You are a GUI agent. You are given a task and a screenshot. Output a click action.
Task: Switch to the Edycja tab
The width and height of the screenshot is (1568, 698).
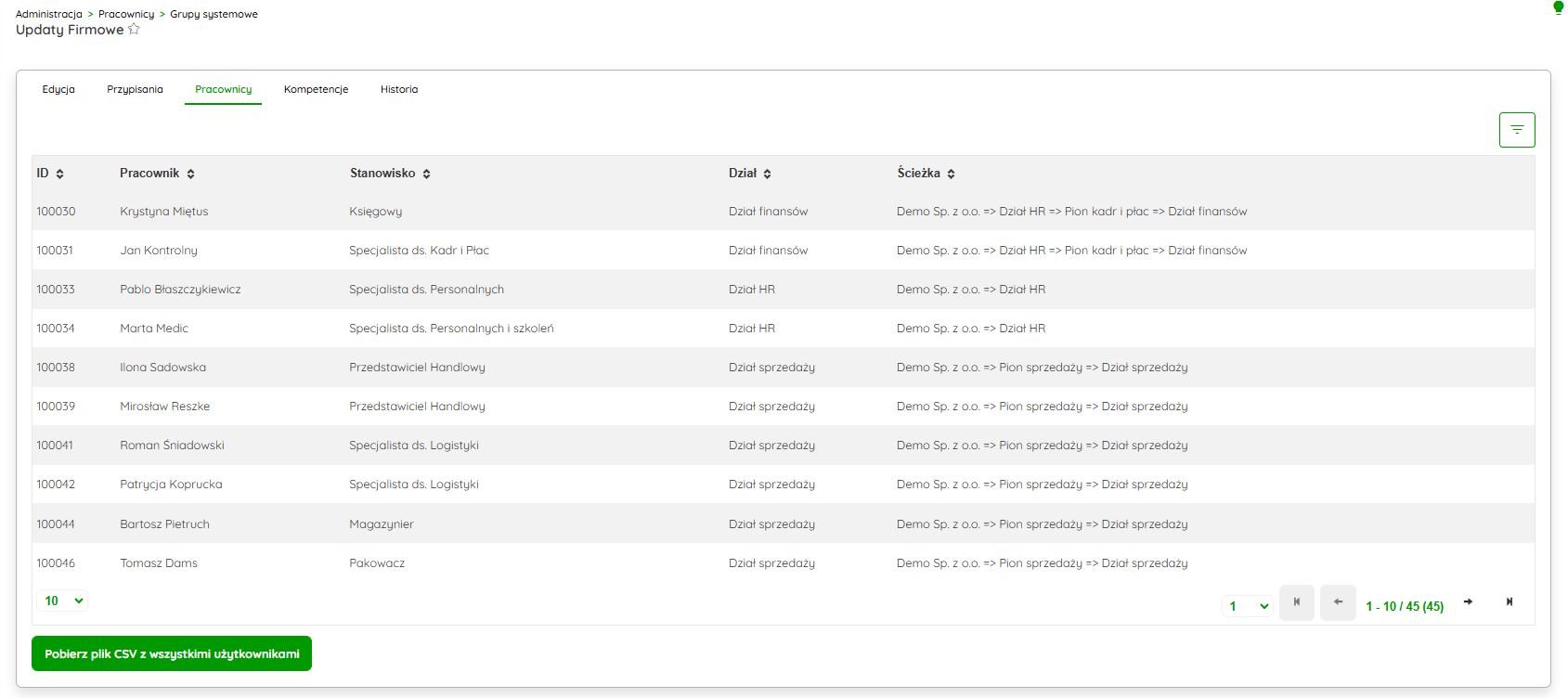point(58,89)
